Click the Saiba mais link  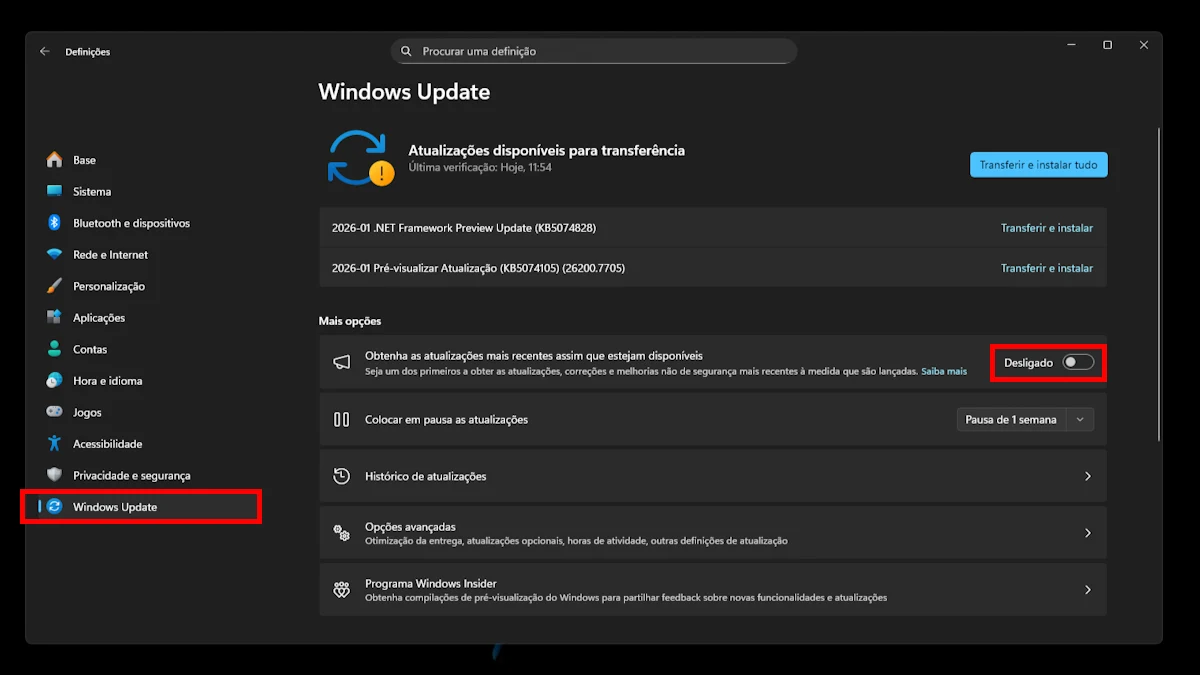943,371
